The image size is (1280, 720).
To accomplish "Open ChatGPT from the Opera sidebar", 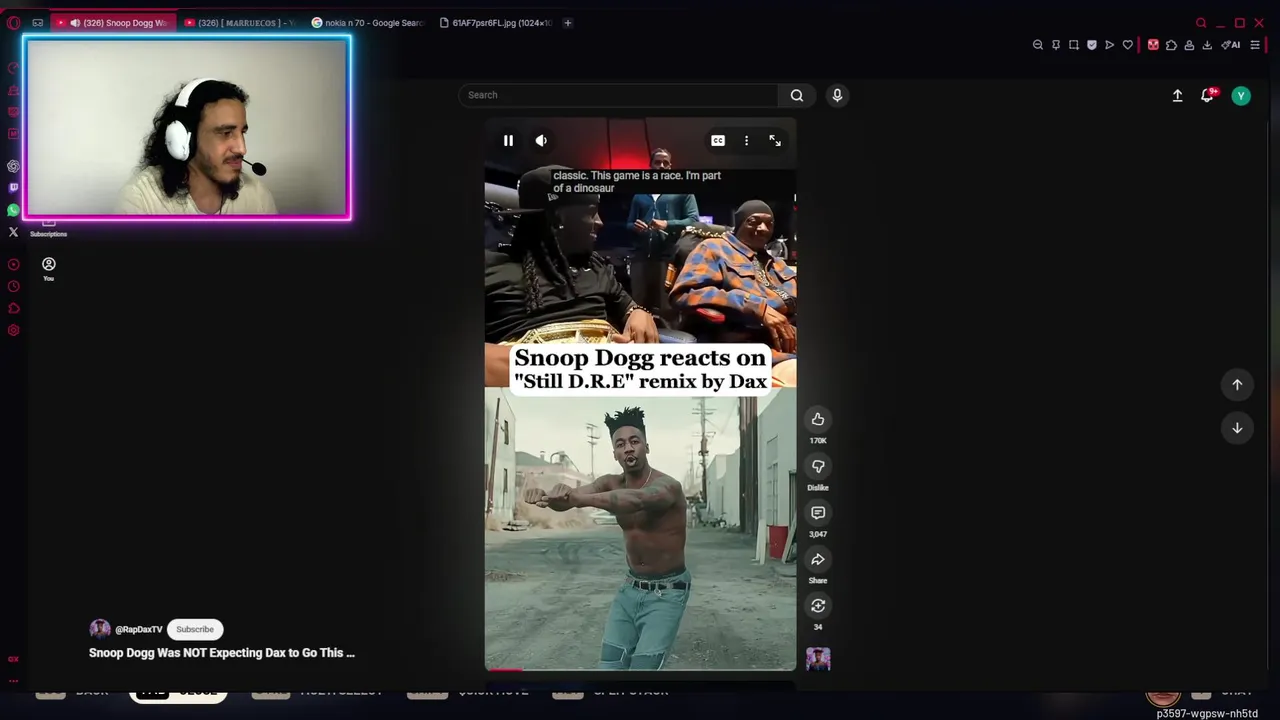I will pyautogui.click(x=13, y=166).
